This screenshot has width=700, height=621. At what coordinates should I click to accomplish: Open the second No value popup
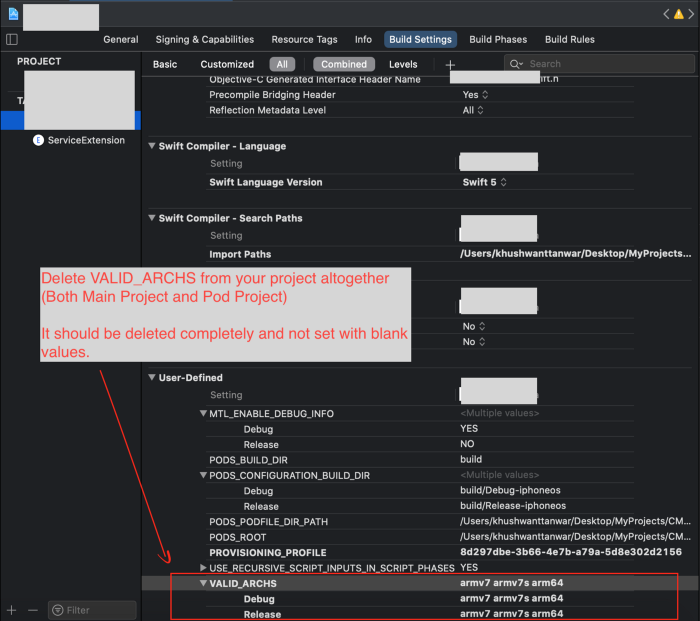[x=474, y=342]
